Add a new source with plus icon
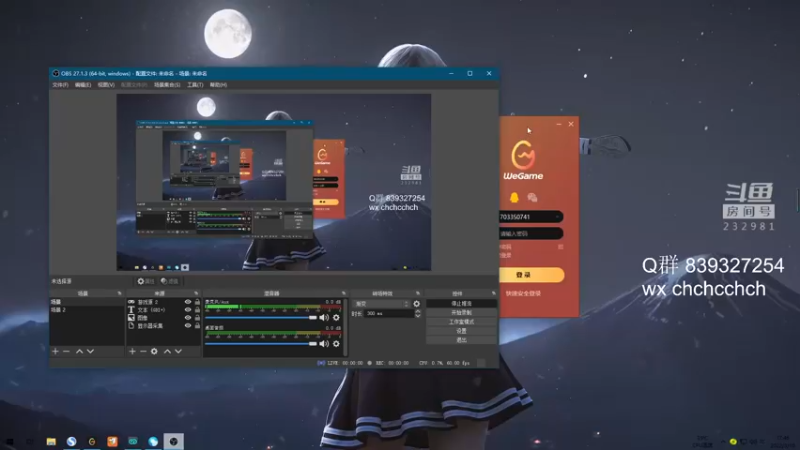This screenshot has width=800, height=450. [x=132, y=351]
